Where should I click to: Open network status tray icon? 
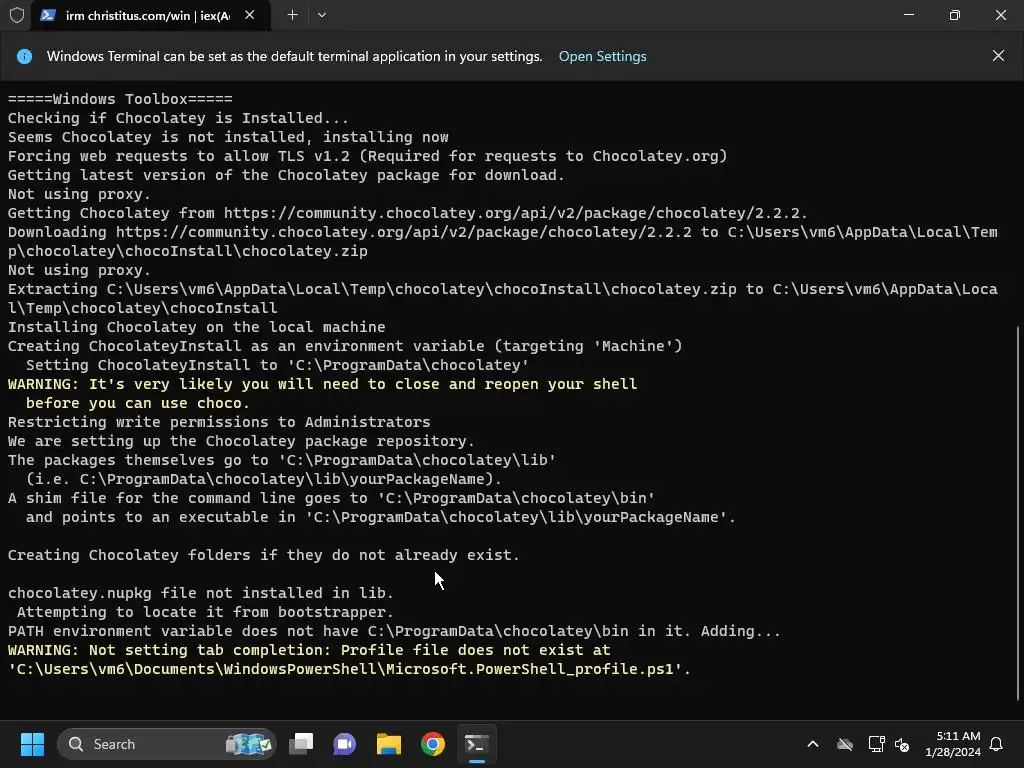[x=876, y=744]
